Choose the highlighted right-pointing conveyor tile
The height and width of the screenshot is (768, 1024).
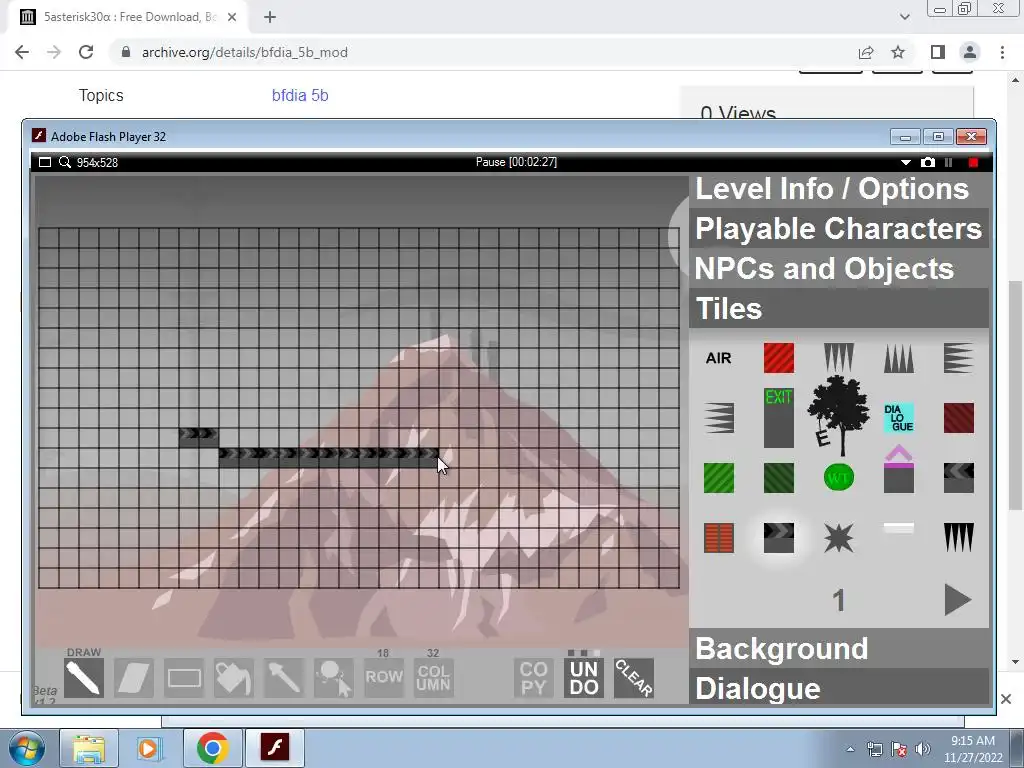coord(778,537)
